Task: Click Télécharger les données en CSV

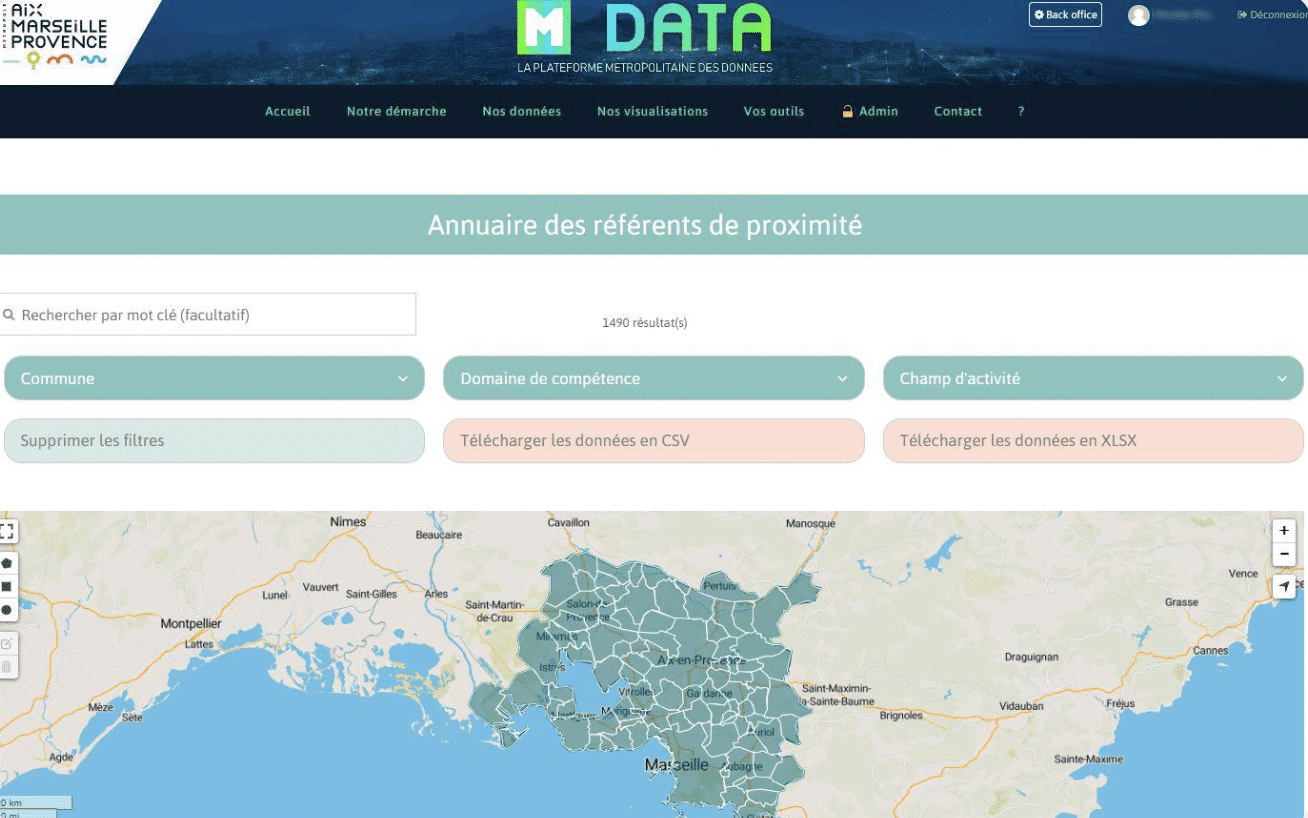Action: (653, 441)
